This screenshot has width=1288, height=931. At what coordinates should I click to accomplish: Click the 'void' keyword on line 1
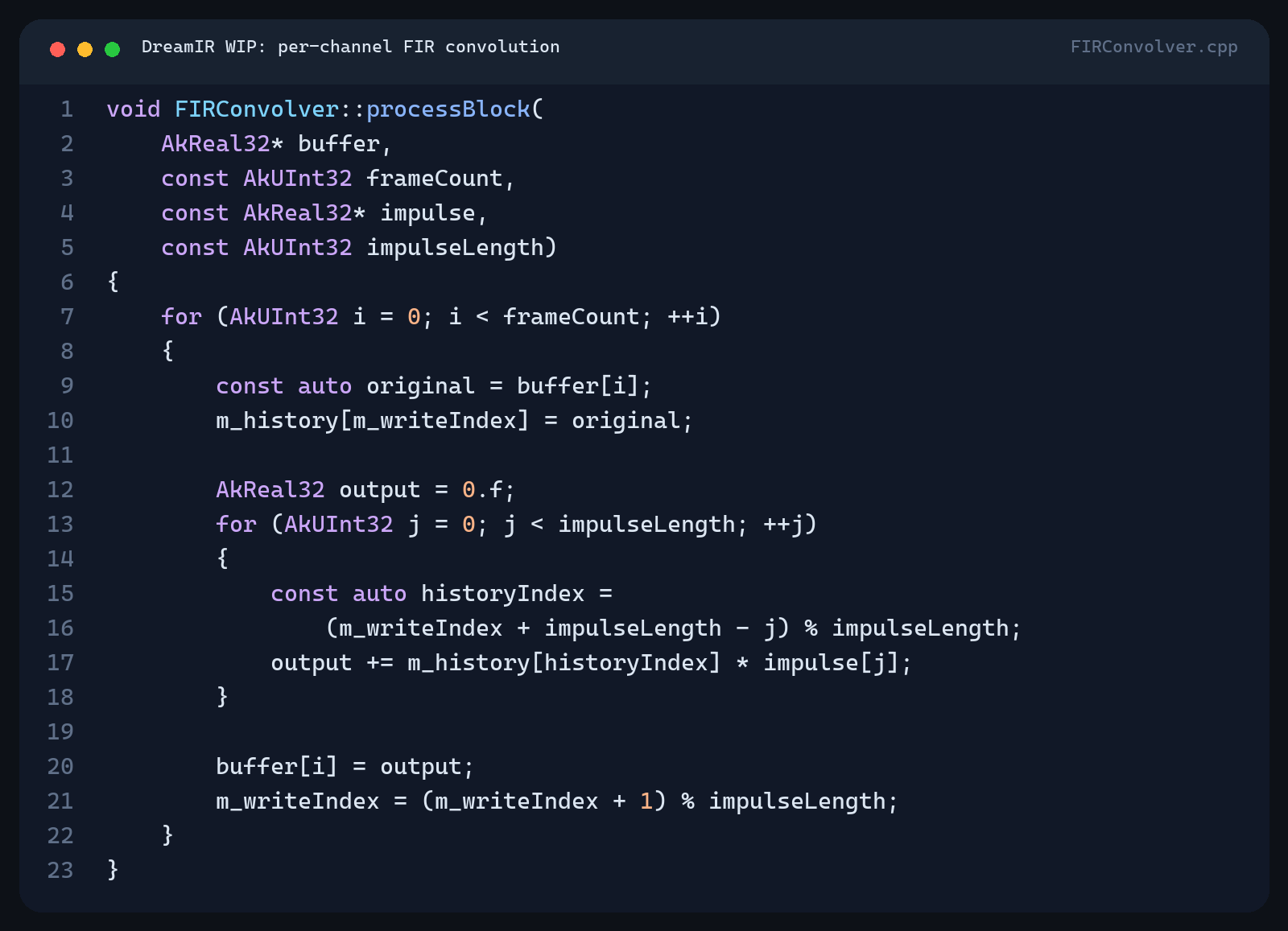134,109
